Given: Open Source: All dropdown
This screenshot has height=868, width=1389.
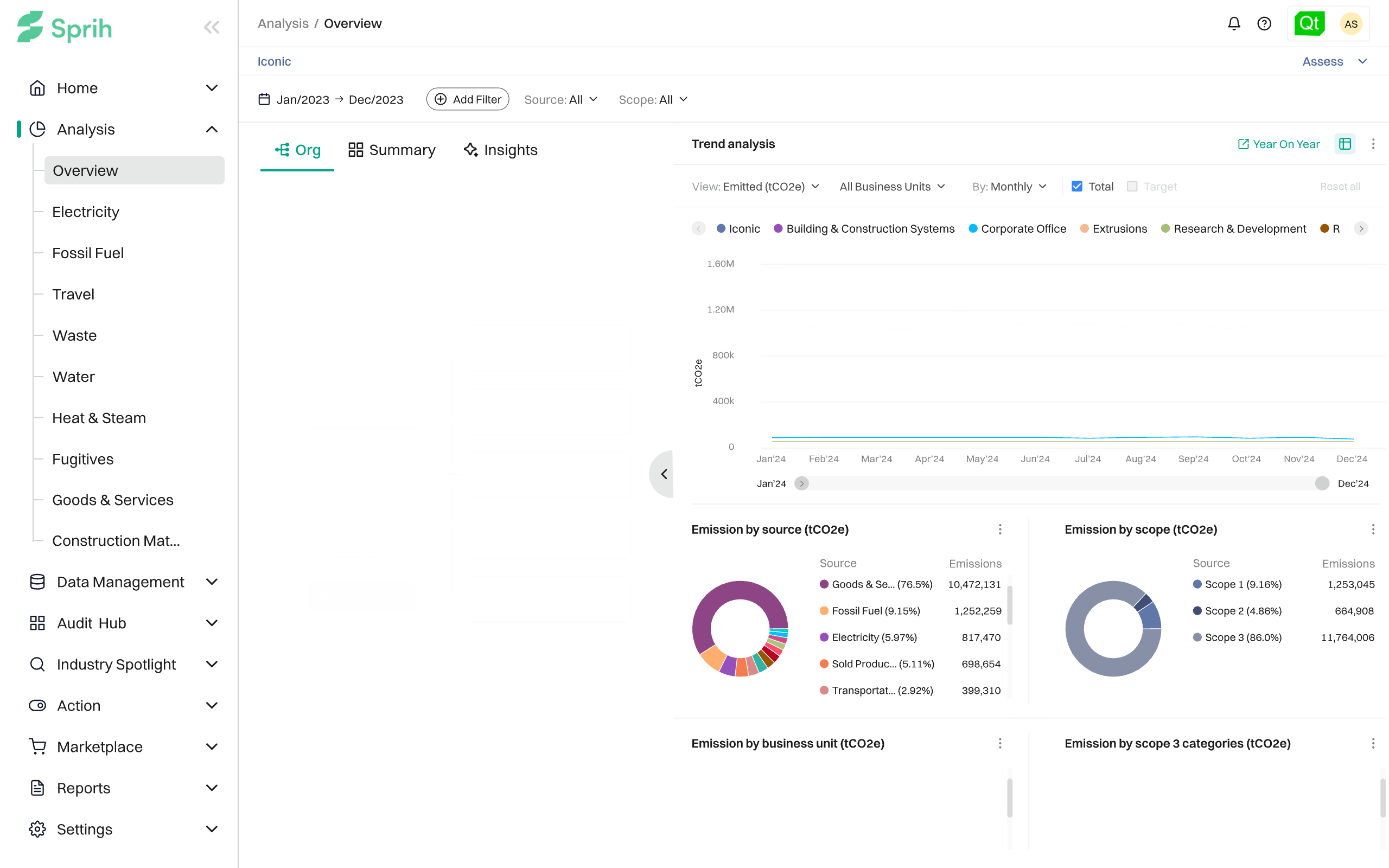Looking at the screenshot, I should [561, 99].
